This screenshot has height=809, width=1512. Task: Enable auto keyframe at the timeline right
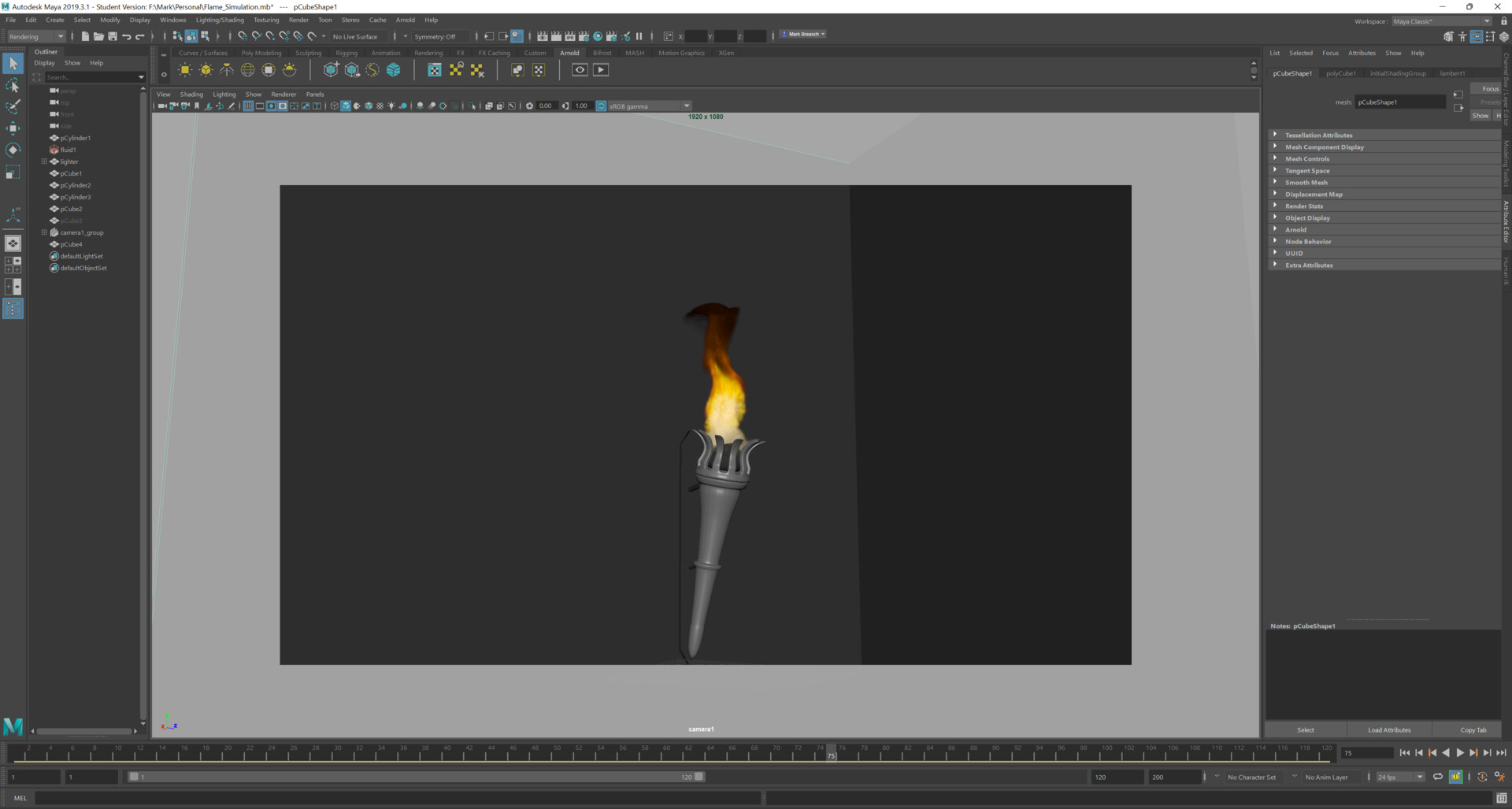[1456, 777]
